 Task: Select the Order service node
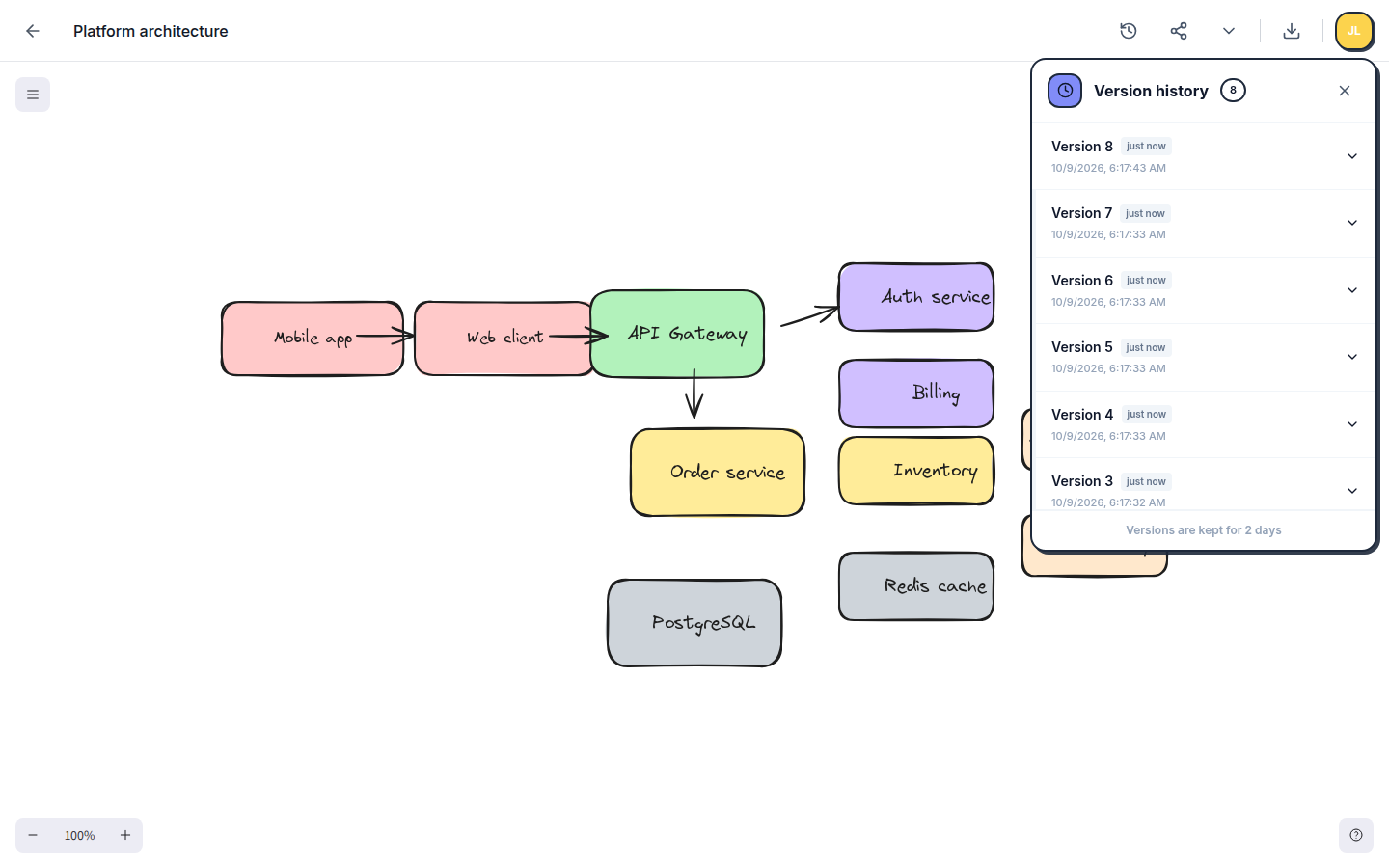718,473
